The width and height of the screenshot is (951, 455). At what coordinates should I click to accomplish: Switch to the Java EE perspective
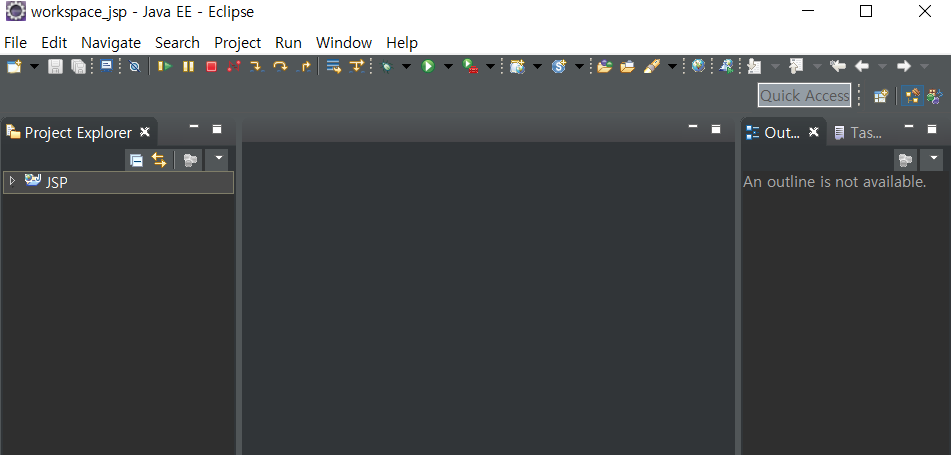(912, 96)
